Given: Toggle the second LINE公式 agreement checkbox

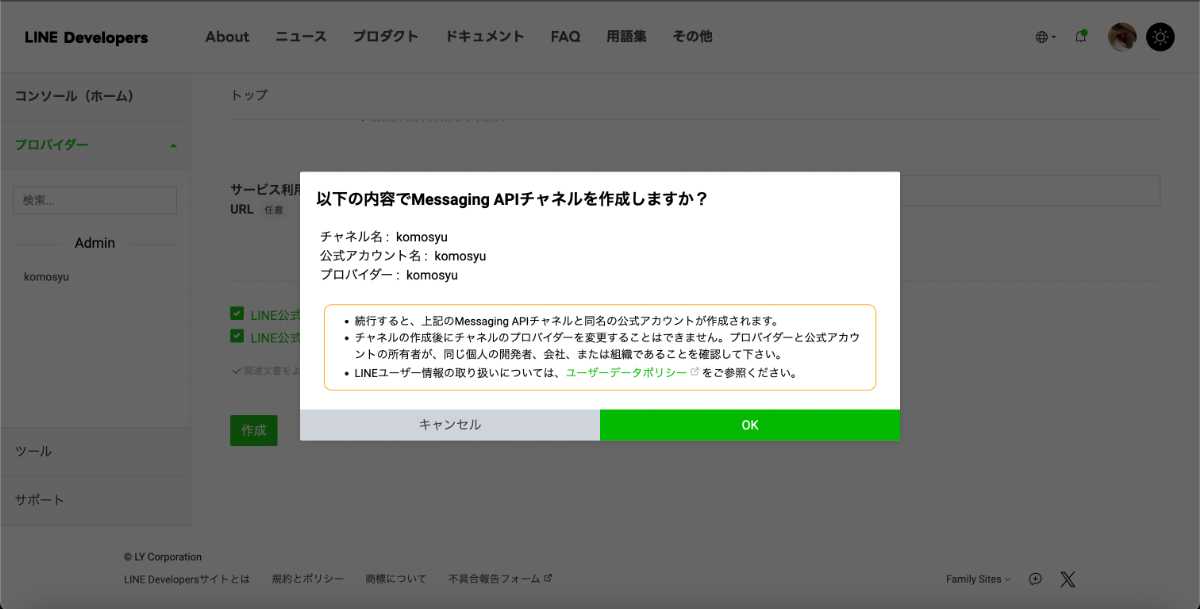Looking at the screenshot, I should (237, 336).
